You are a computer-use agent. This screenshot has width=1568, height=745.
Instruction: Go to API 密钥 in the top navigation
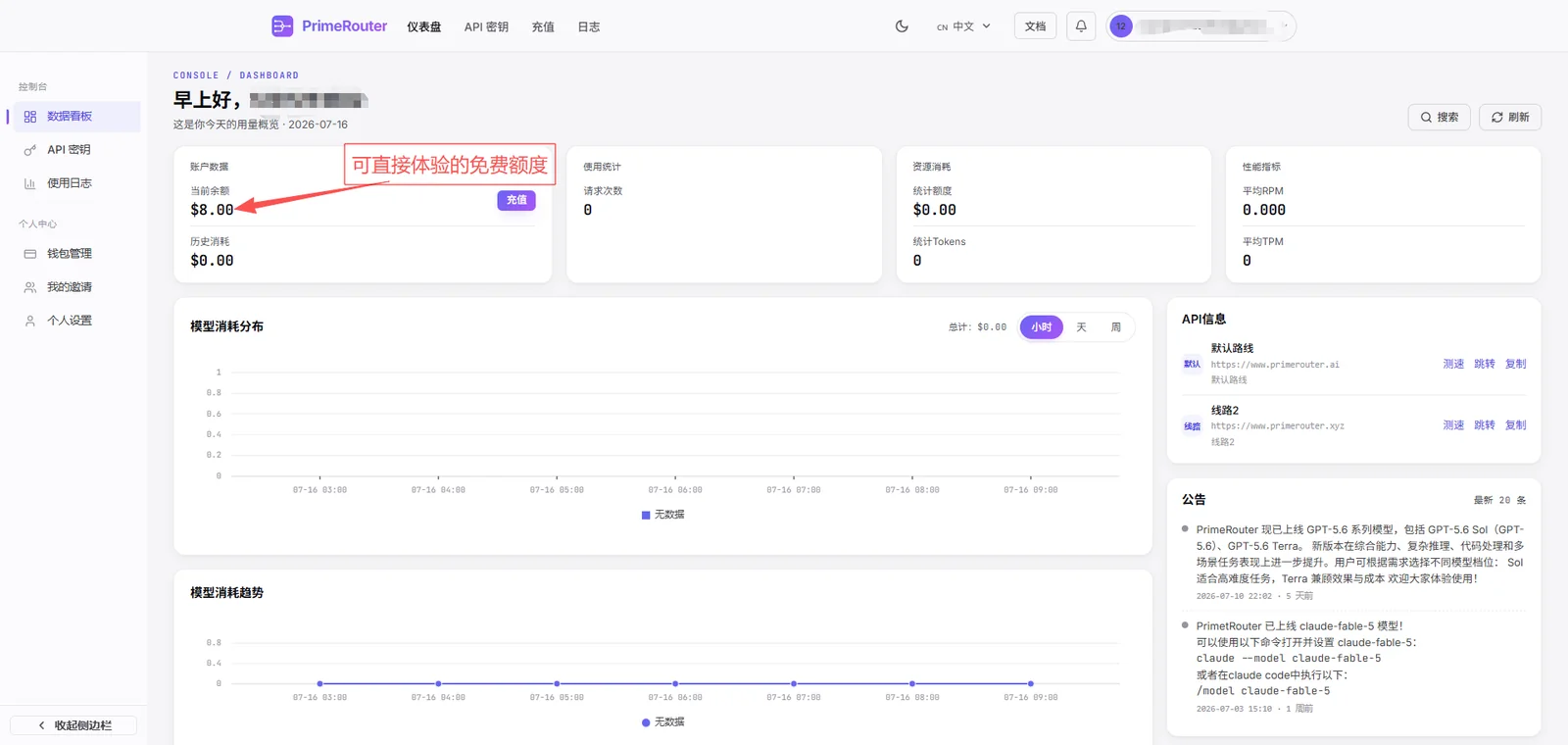point(486,27)
